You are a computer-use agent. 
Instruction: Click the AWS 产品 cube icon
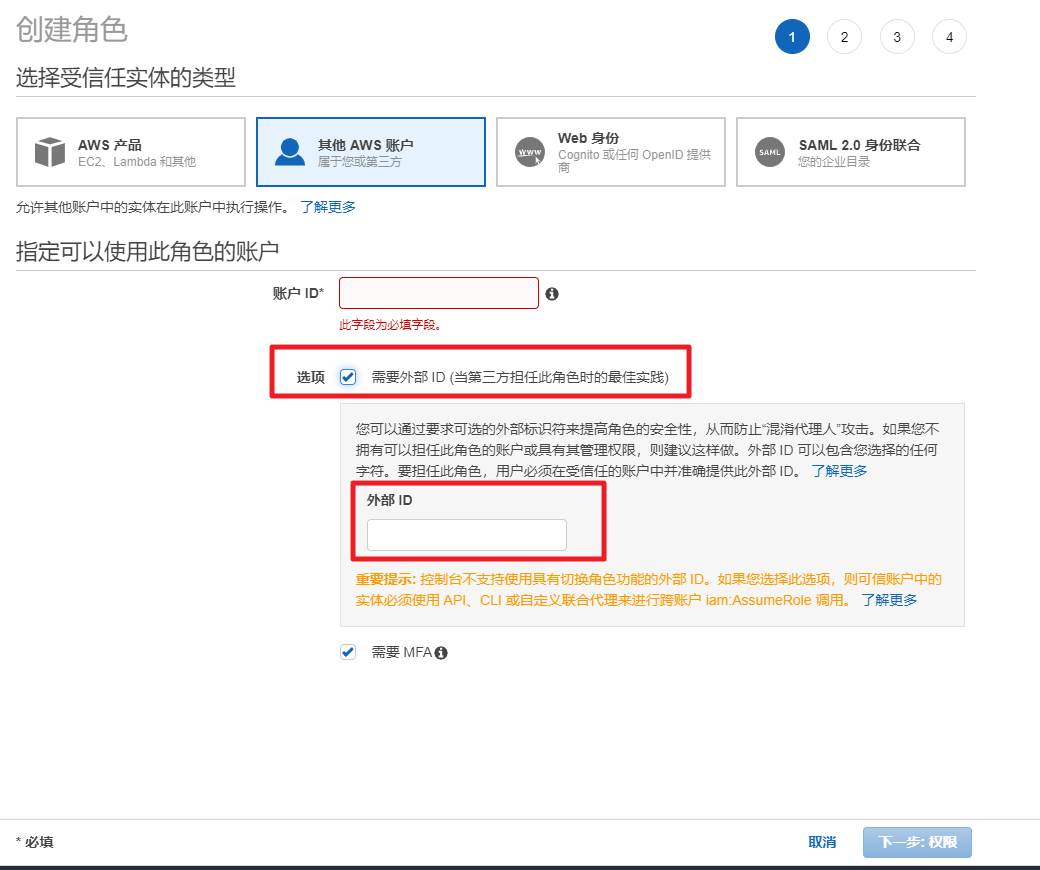click(49, 152)
